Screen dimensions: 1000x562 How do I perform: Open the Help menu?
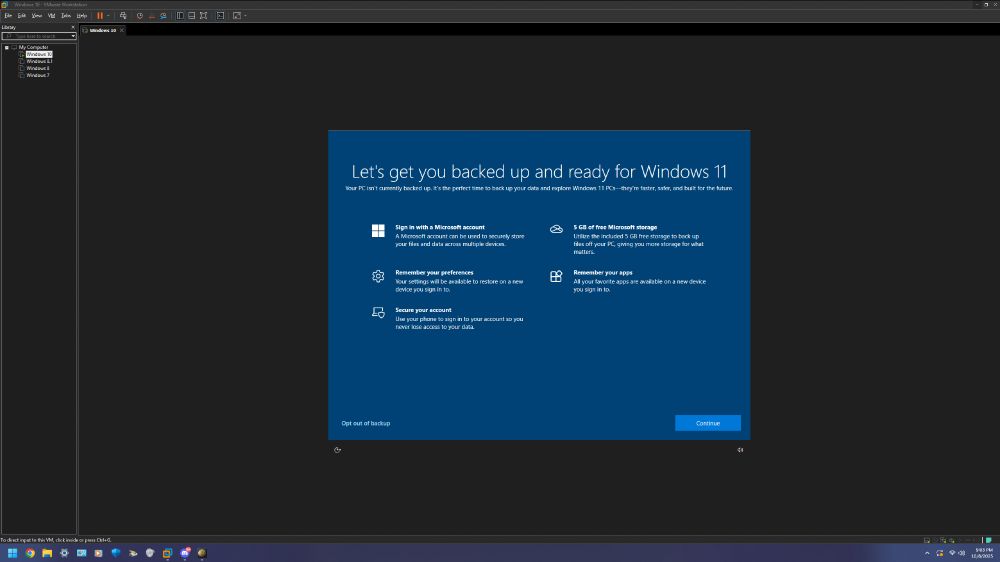point(82,15)
